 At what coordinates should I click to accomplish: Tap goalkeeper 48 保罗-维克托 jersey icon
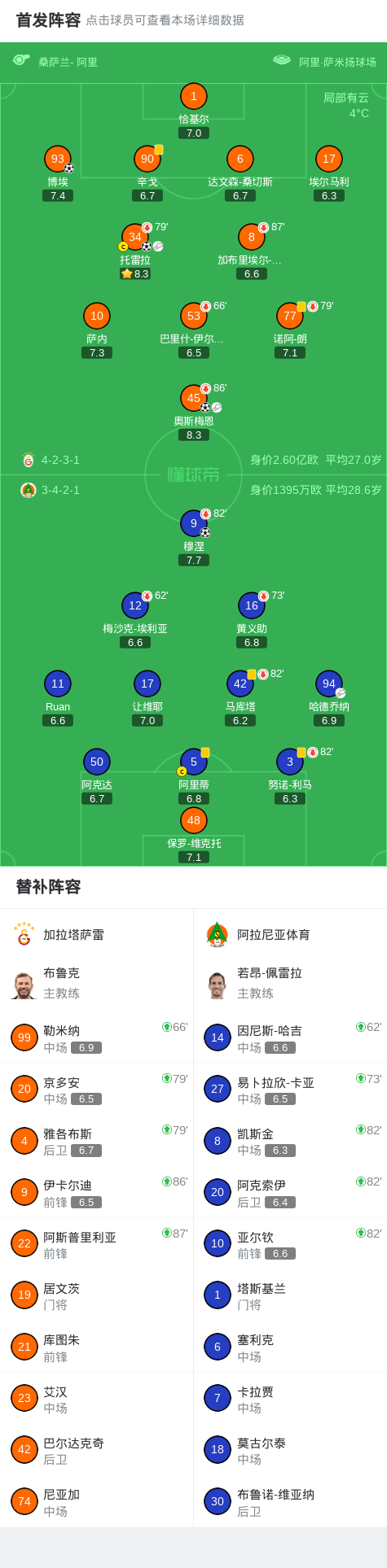click(x=194, y=820)
